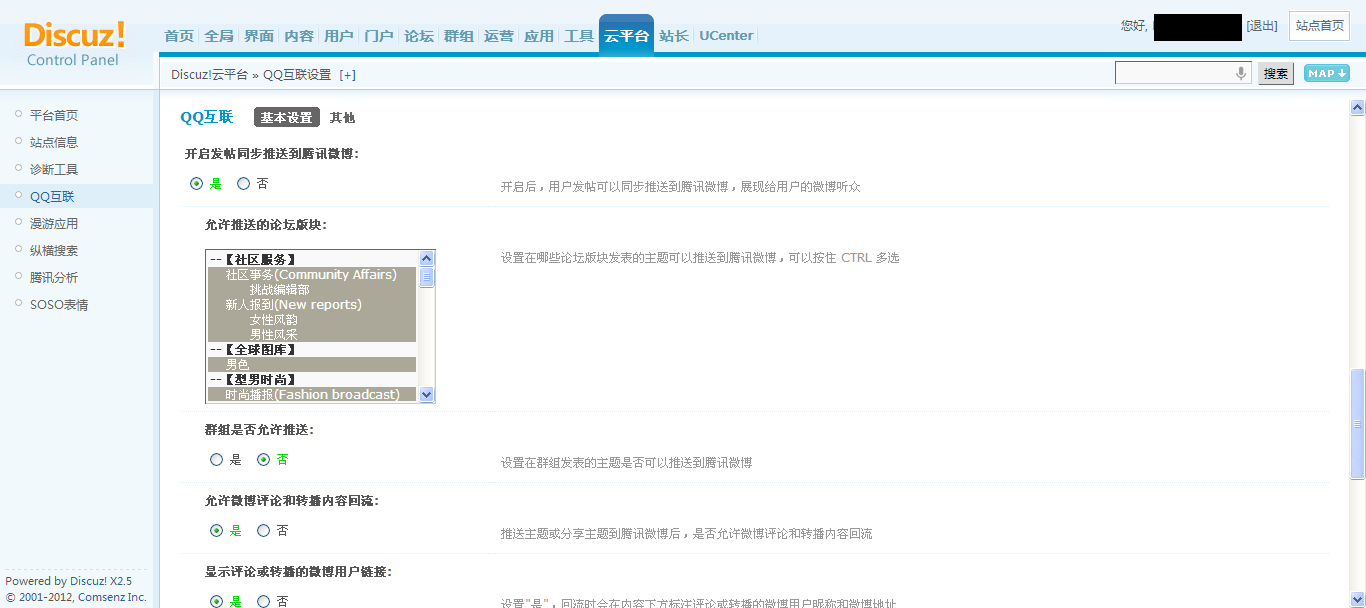Screen dimensions: 1366x608
Task: Open the 应用 top menu
Action: (539, 36)
